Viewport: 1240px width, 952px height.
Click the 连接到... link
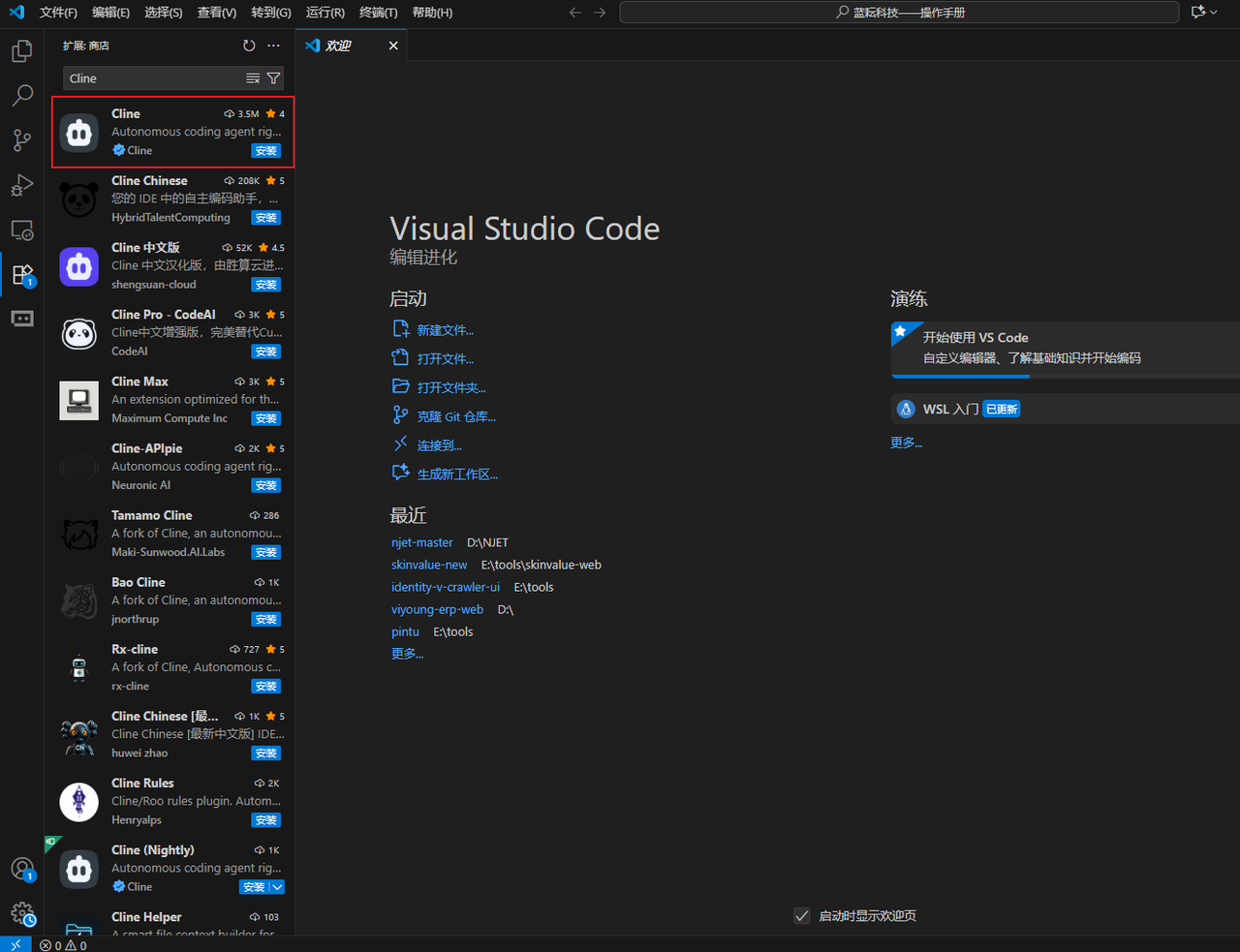[x=440, y=445]
